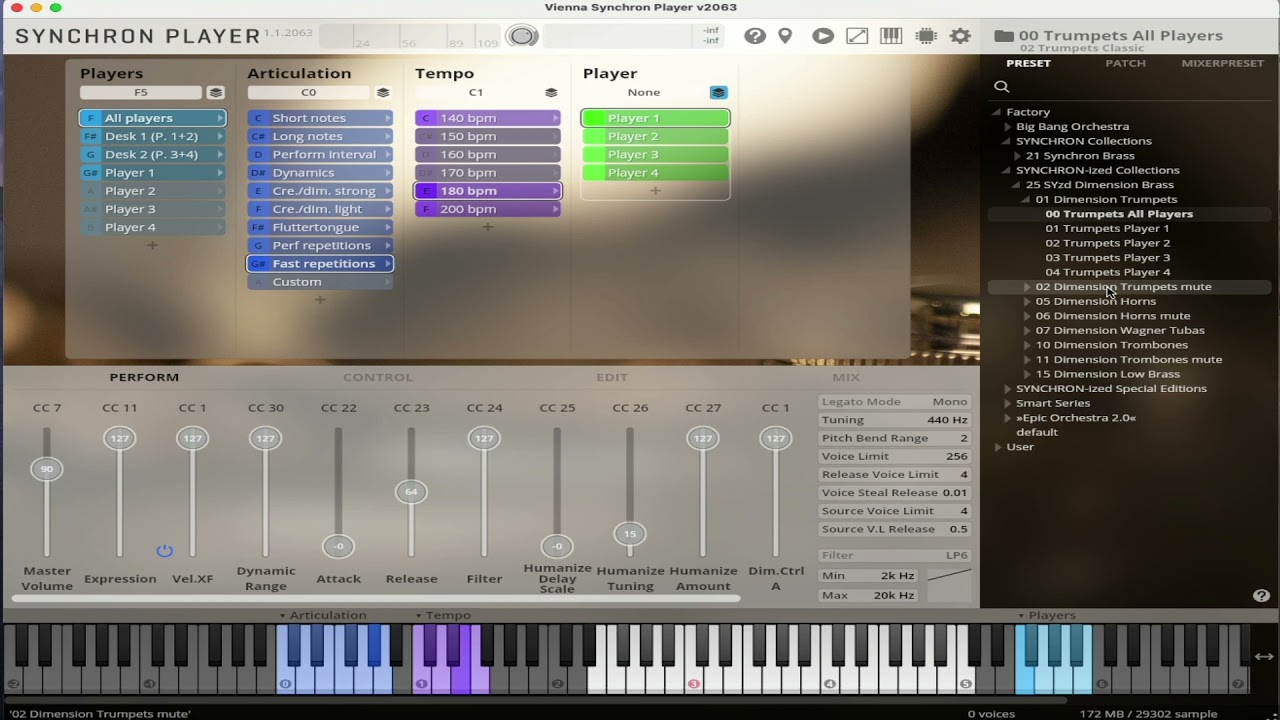Expand 10 Dimension Trombones folder
The width and height of the screenshot is (1280, 720).
(1027, 345)
